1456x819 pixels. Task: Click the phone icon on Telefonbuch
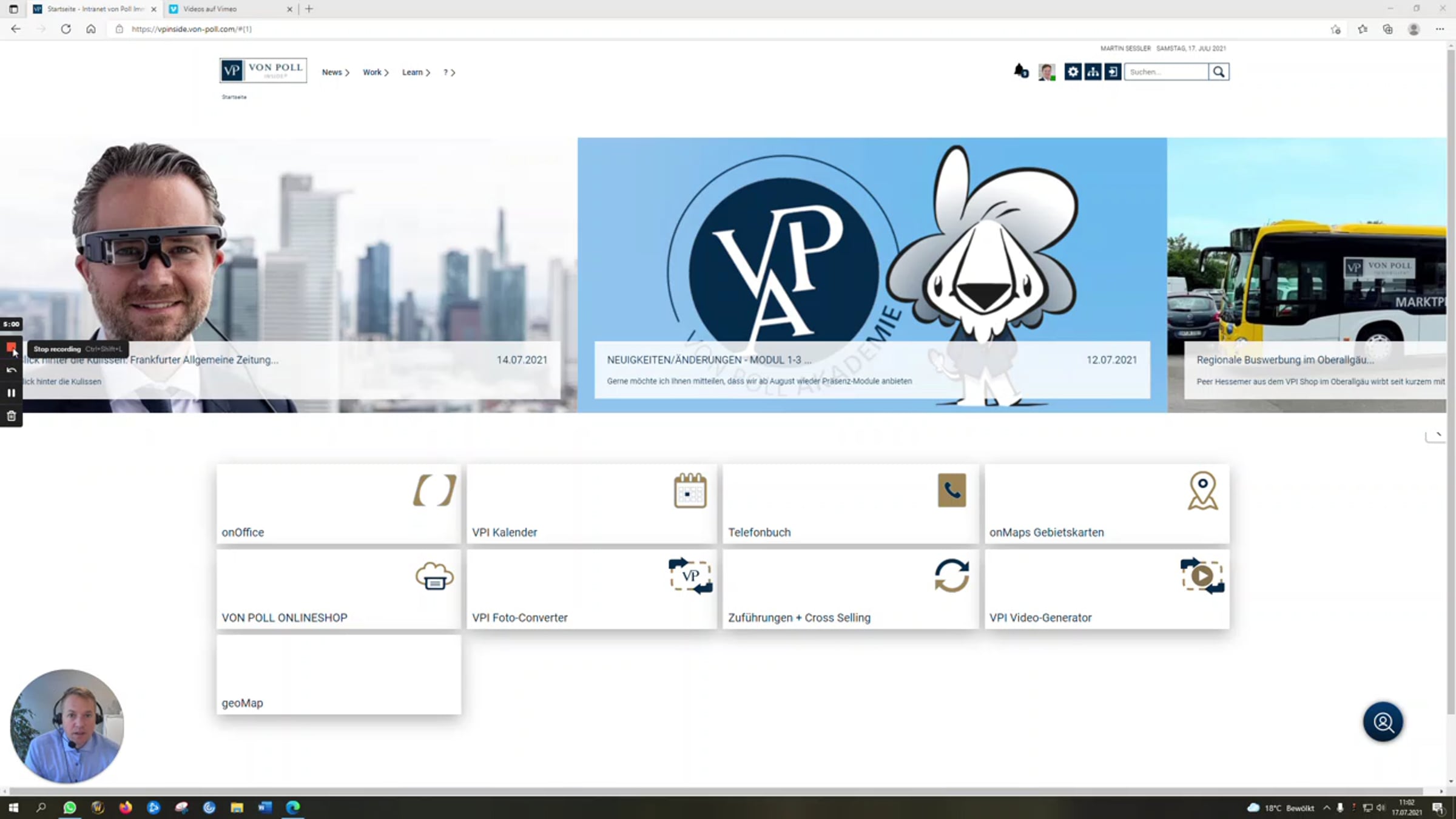[952, 490]
